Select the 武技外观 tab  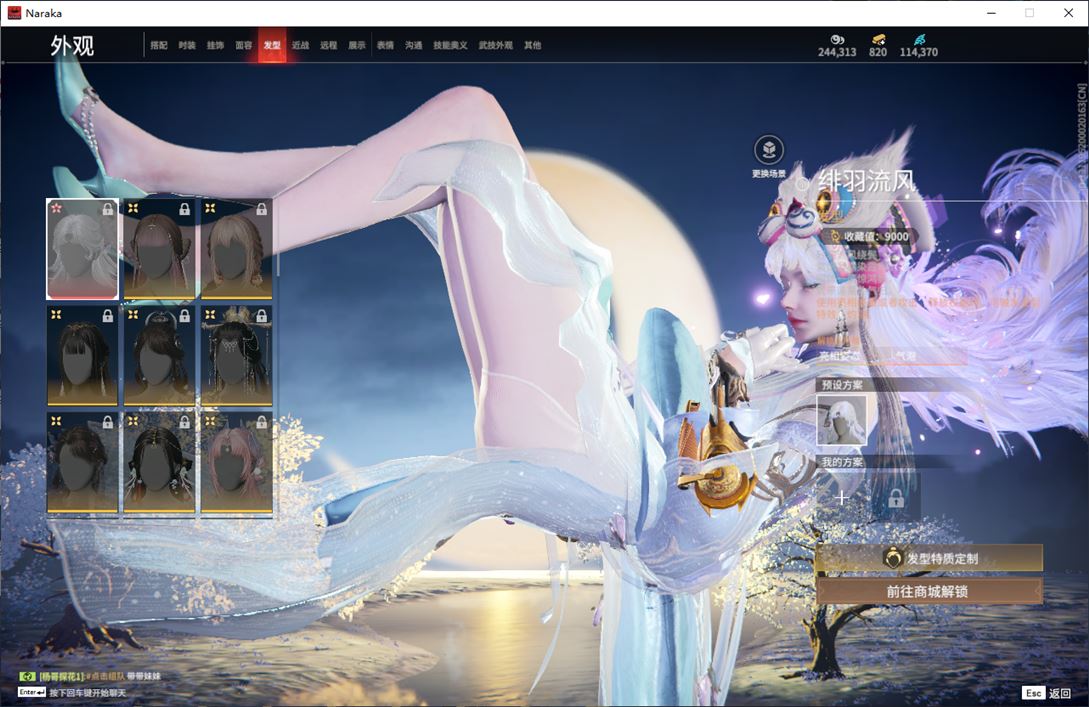(495, 45)
